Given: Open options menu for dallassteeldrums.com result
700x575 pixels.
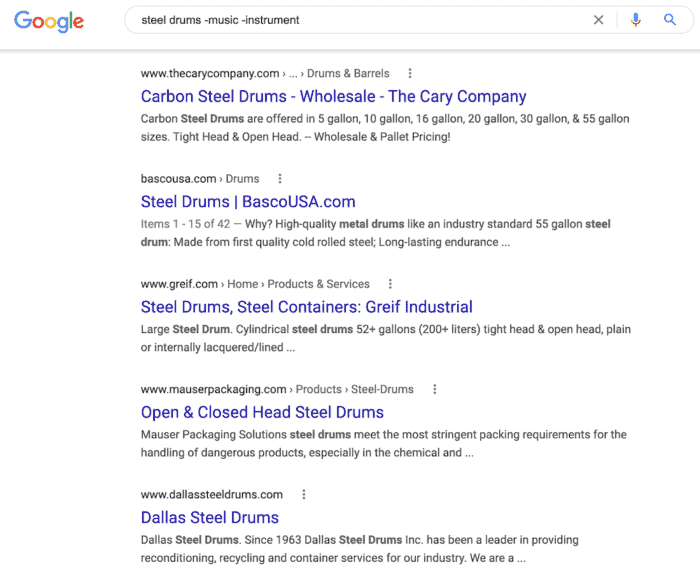Looking at the screenshot, I should pyautogui.click(x=304, y=495).
